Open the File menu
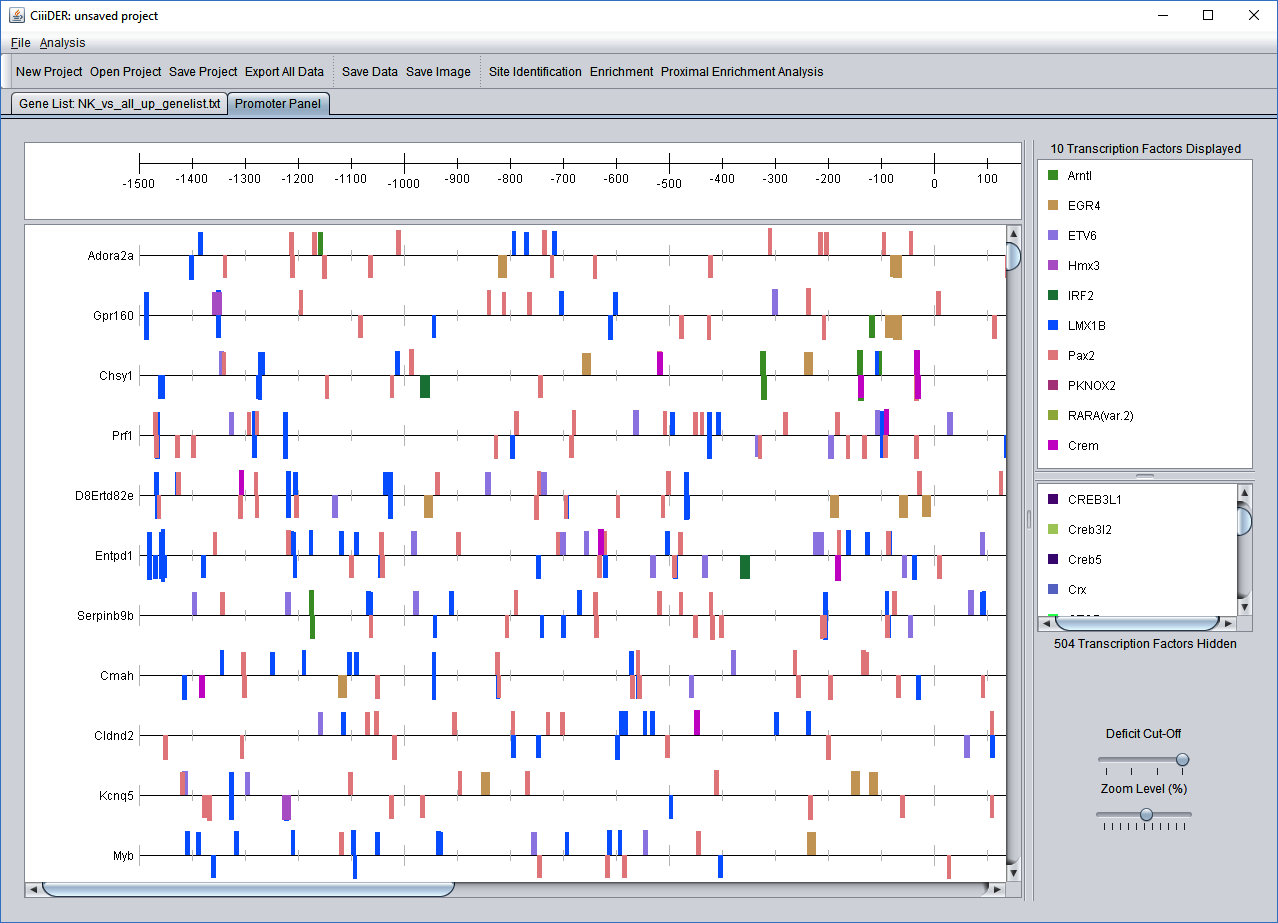1278x923 pixels. [x=21, y=43]
